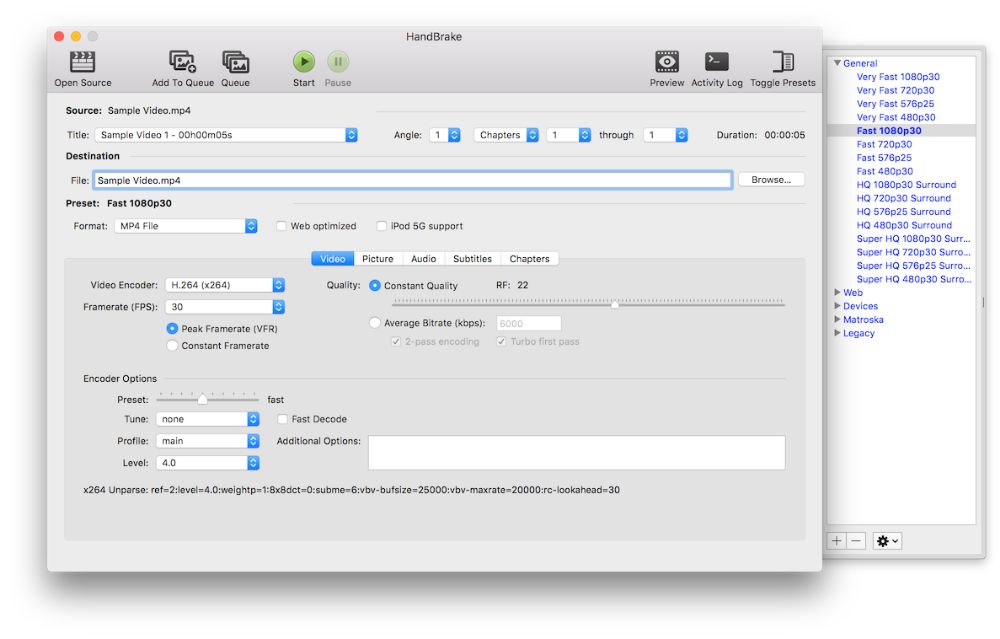Select Fast 720p30 preset
This screenshot has height=639, width=1000.
[884, 144]
